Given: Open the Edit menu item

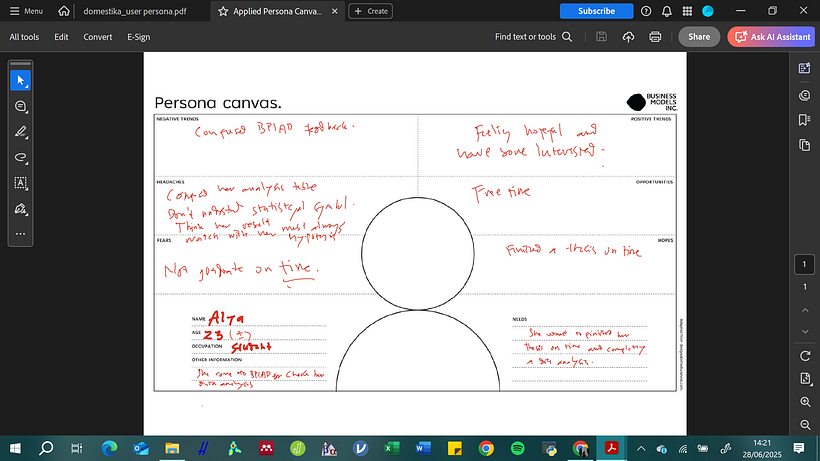Looking at the screenshot, I should click(61, 37).
